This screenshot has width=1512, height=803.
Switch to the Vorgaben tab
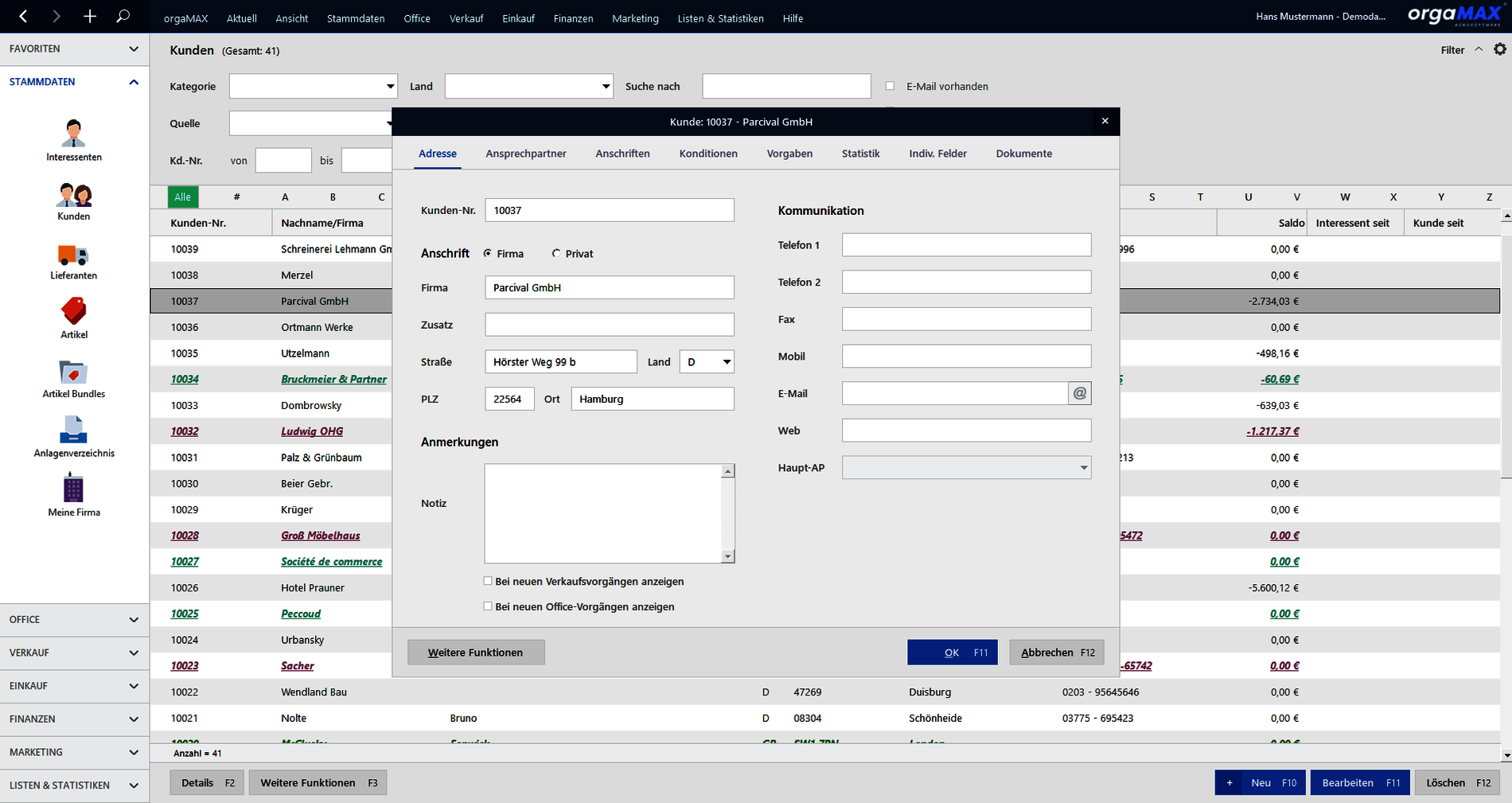789,154
